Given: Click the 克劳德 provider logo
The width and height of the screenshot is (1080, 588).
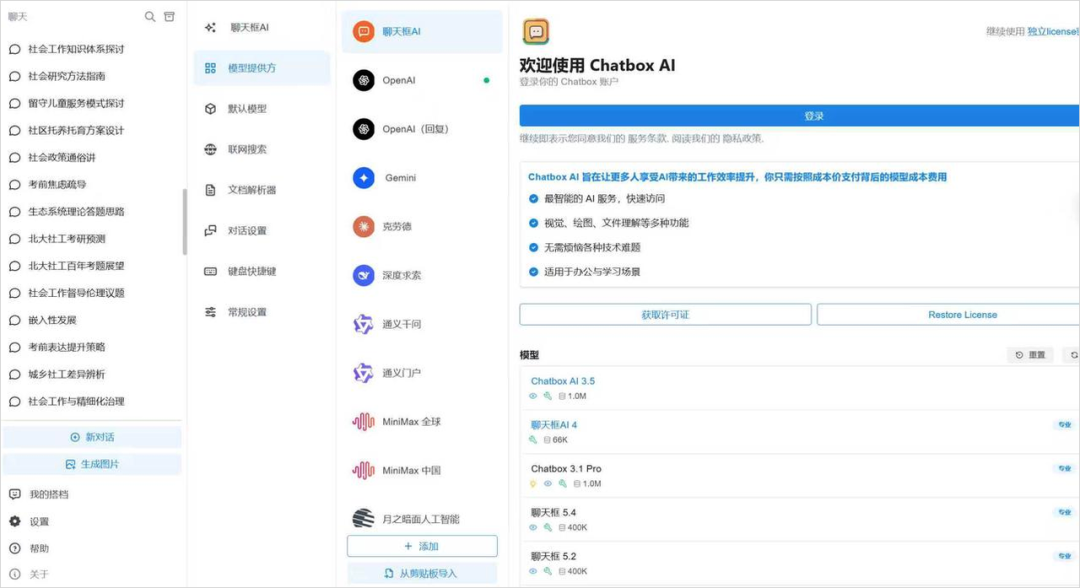Looking at the screenshot, I should coord(364,227).
